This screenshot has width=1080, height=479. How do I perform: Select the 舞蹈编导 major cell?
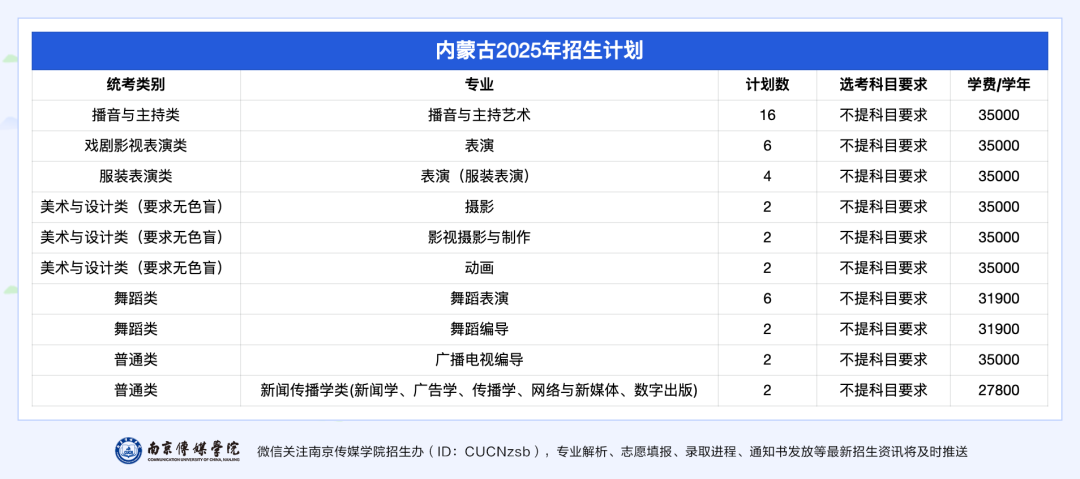click(x=479, y=329)
